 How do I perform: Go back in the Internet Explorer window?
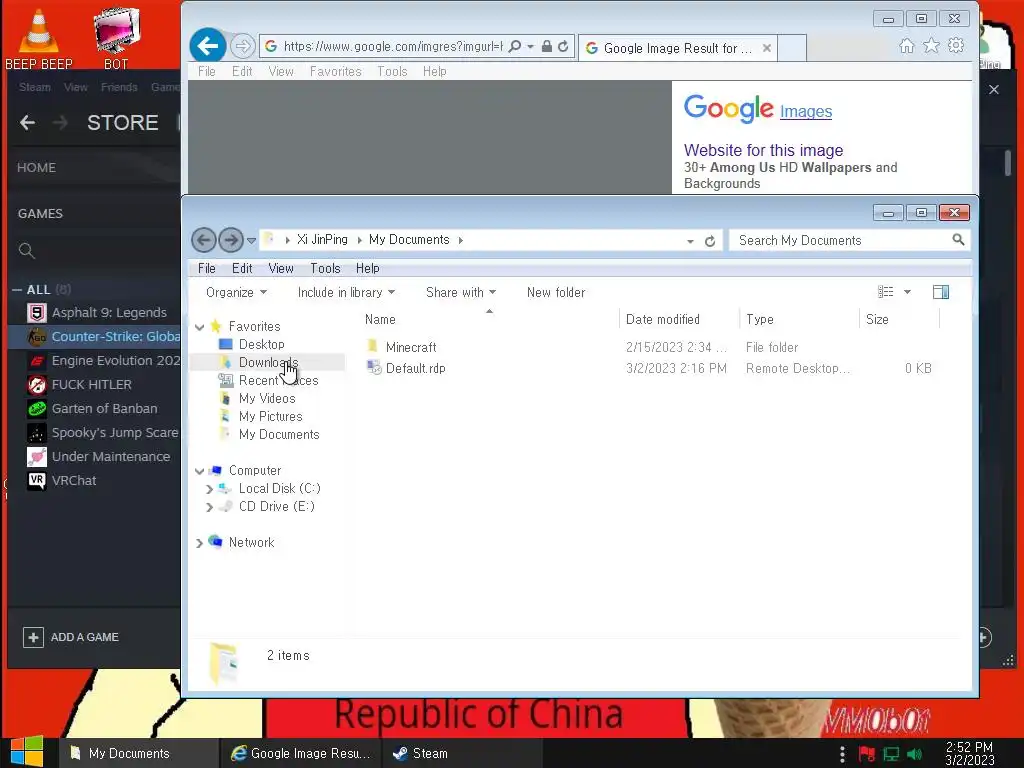pyautogui.click(x=208, y=46)
